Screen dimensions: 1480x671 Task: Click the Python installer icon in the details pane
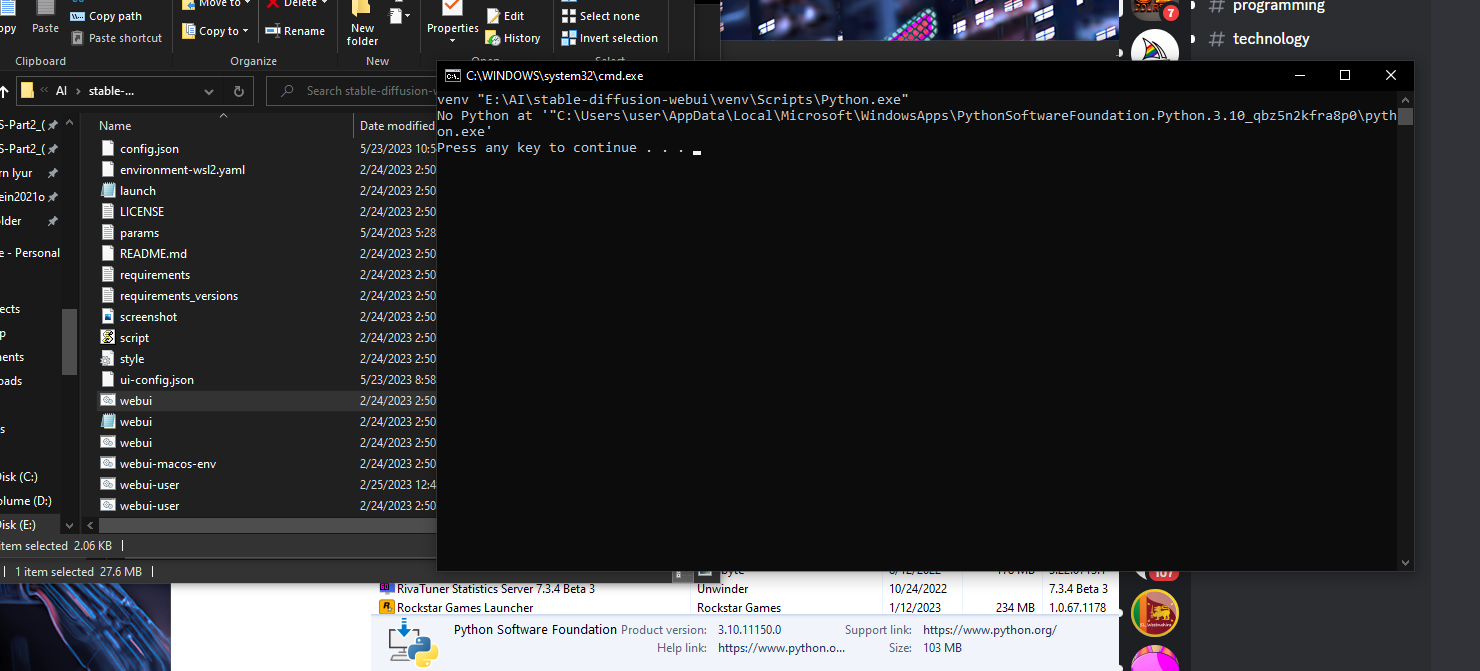[x=413, y=641]
